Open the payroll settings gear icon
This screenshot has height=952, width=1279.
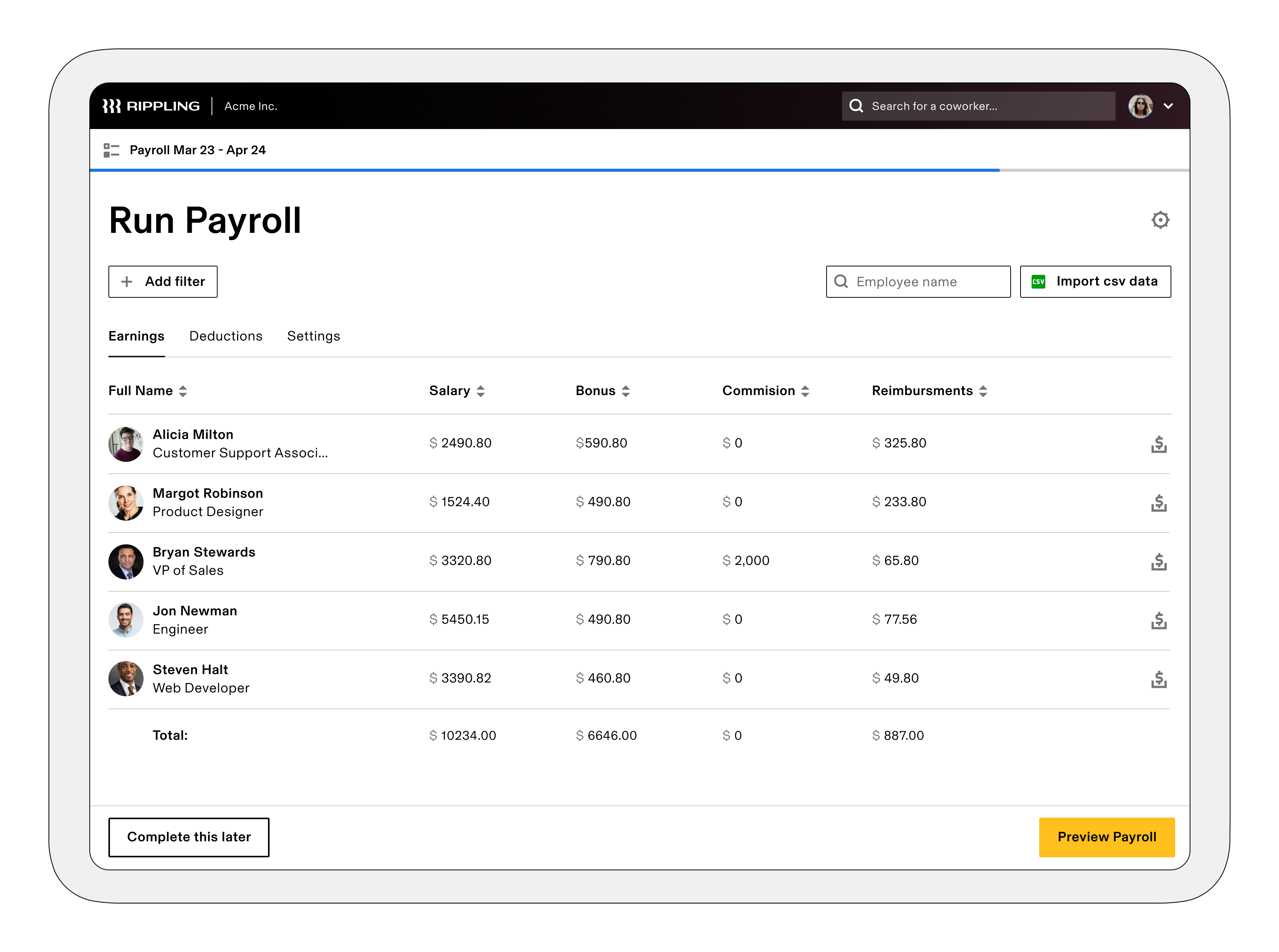click(x=1161, y=219)
